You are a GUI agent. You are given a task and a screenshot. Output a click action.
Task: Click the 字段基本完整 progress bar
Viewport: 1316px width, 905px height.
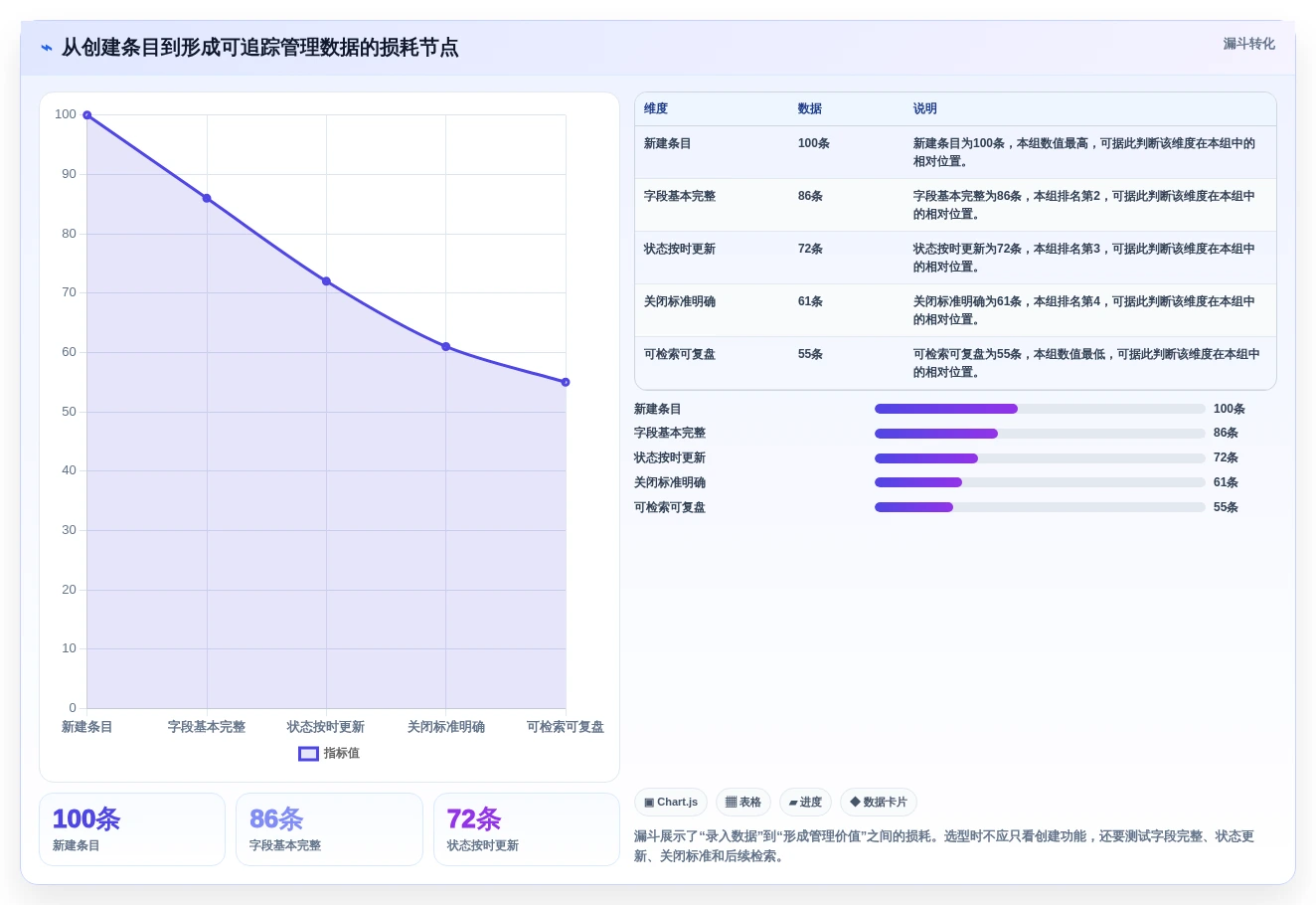(x=1040, y=434)
